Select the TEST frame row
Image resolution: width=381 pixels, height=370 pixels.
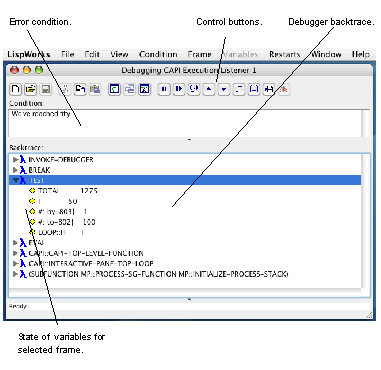(185, 180)
